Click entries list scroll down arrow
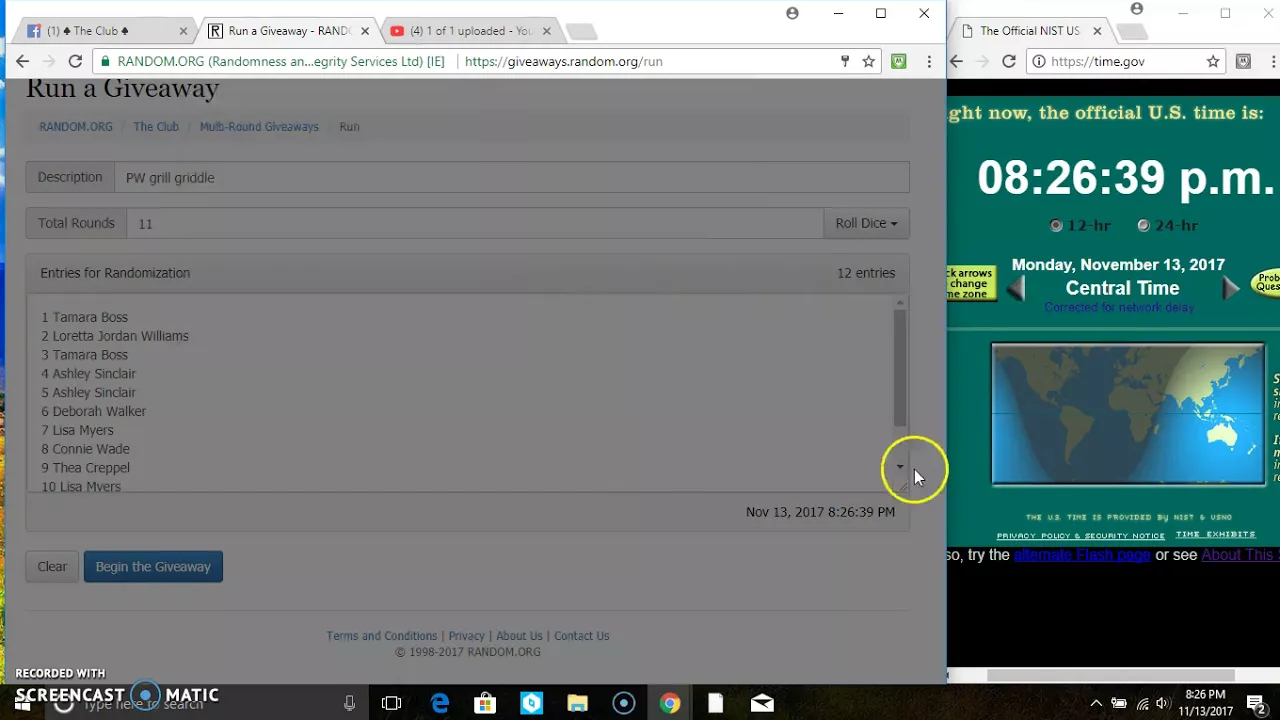 coord(900,467)
